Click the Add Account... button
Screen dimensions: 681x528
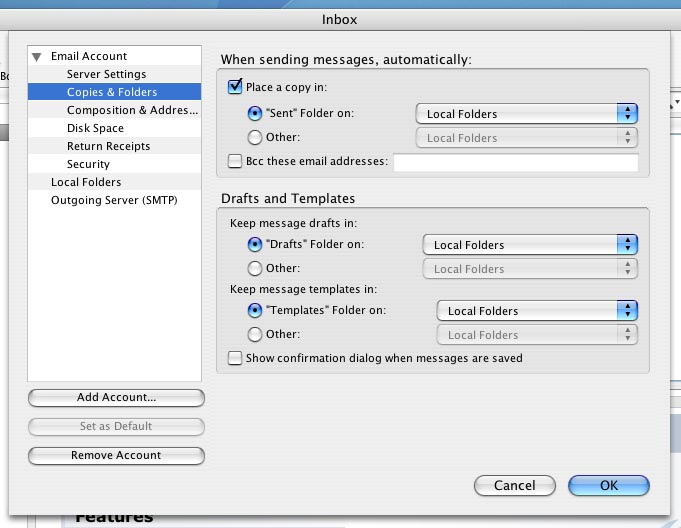116,398
